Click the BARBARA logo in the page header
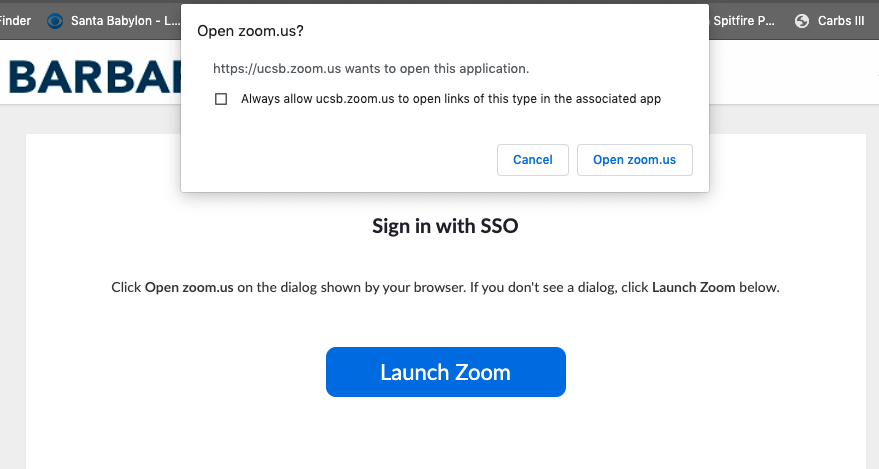The width and height of the screenshot is (879, 469). point(95,77)
